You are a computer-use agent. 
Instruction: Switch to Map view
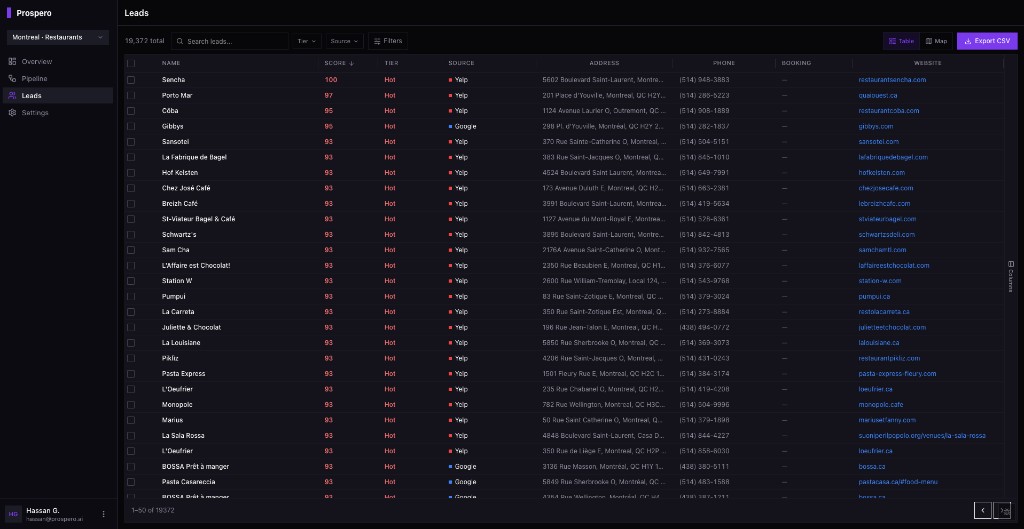click(936, 41)
